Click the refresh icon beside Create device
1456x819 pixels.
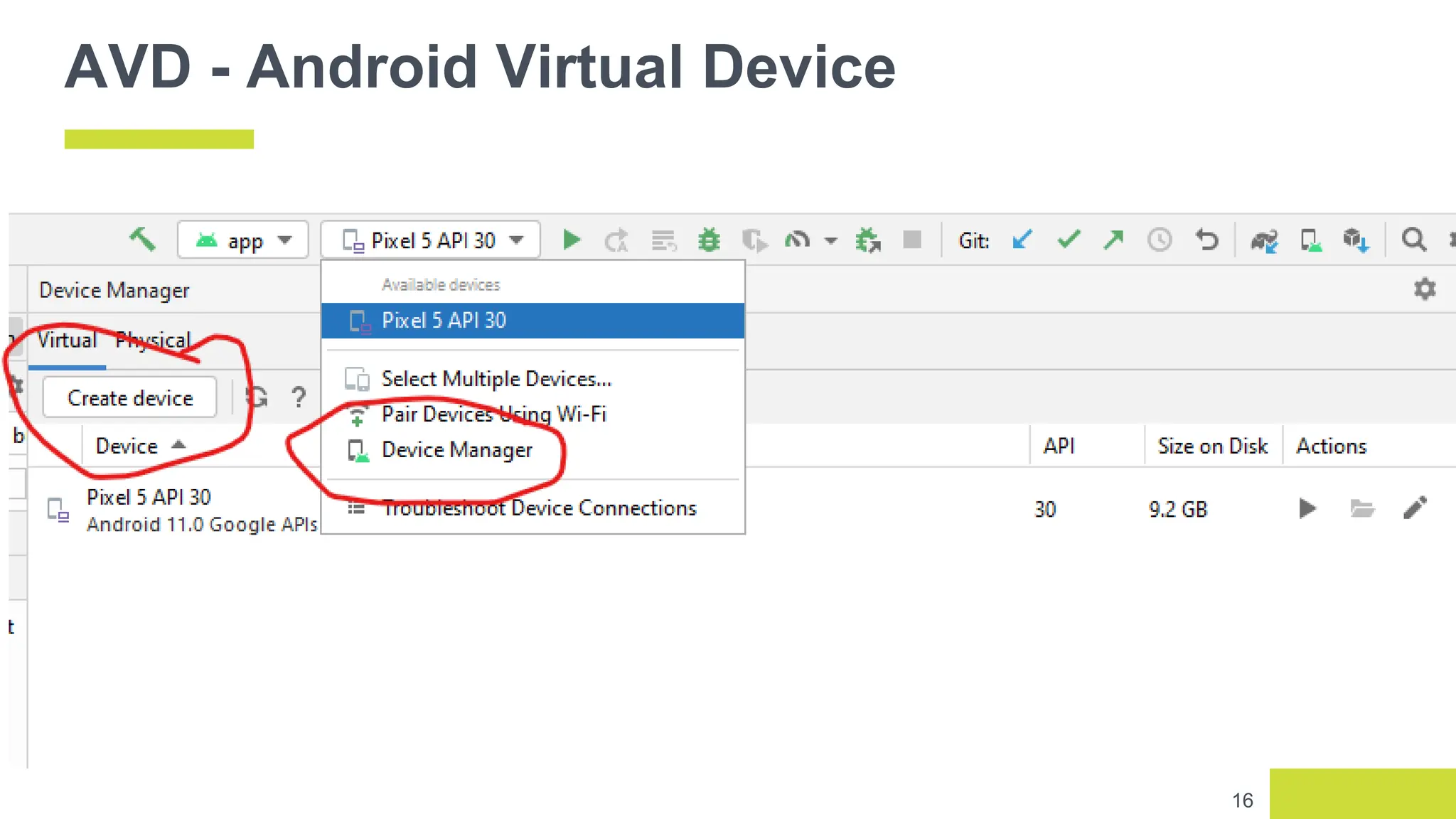257,397
